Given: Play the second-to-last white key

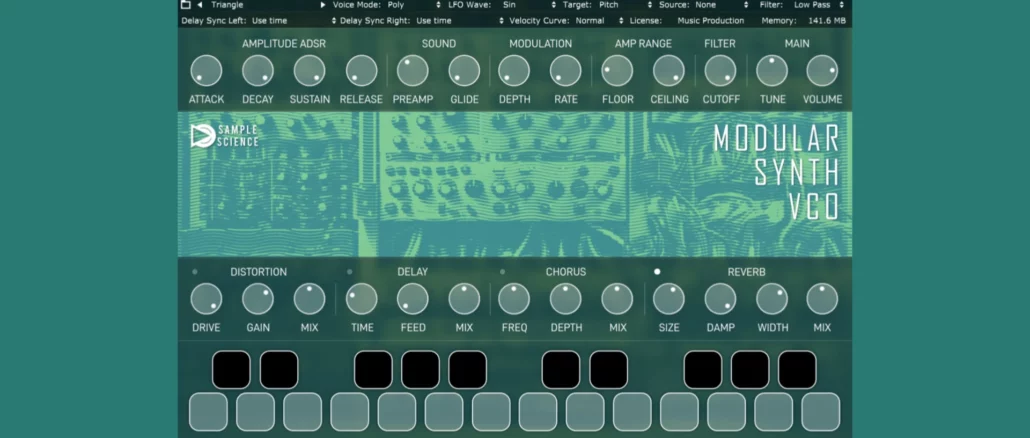Looking at the screenshot, I should [x=774, y=412].
